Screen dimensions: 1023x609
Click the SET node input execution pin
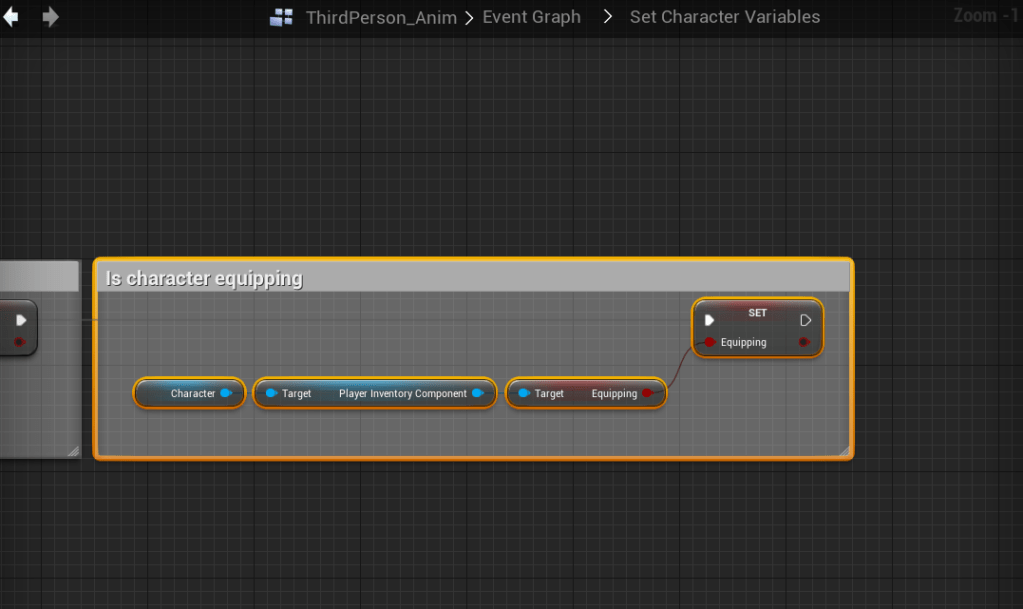tap(709, 320)
